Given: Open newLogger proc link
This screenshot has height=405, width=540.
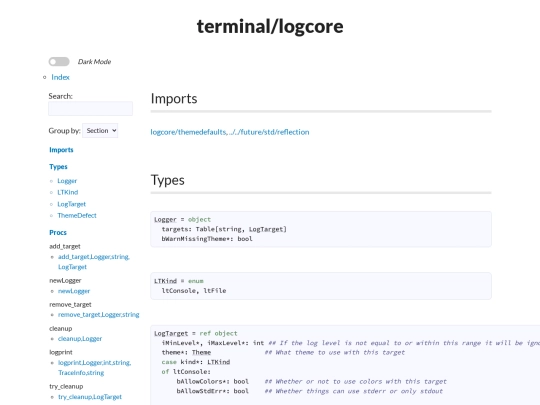Looking at the screenshot, I should 74,291.
